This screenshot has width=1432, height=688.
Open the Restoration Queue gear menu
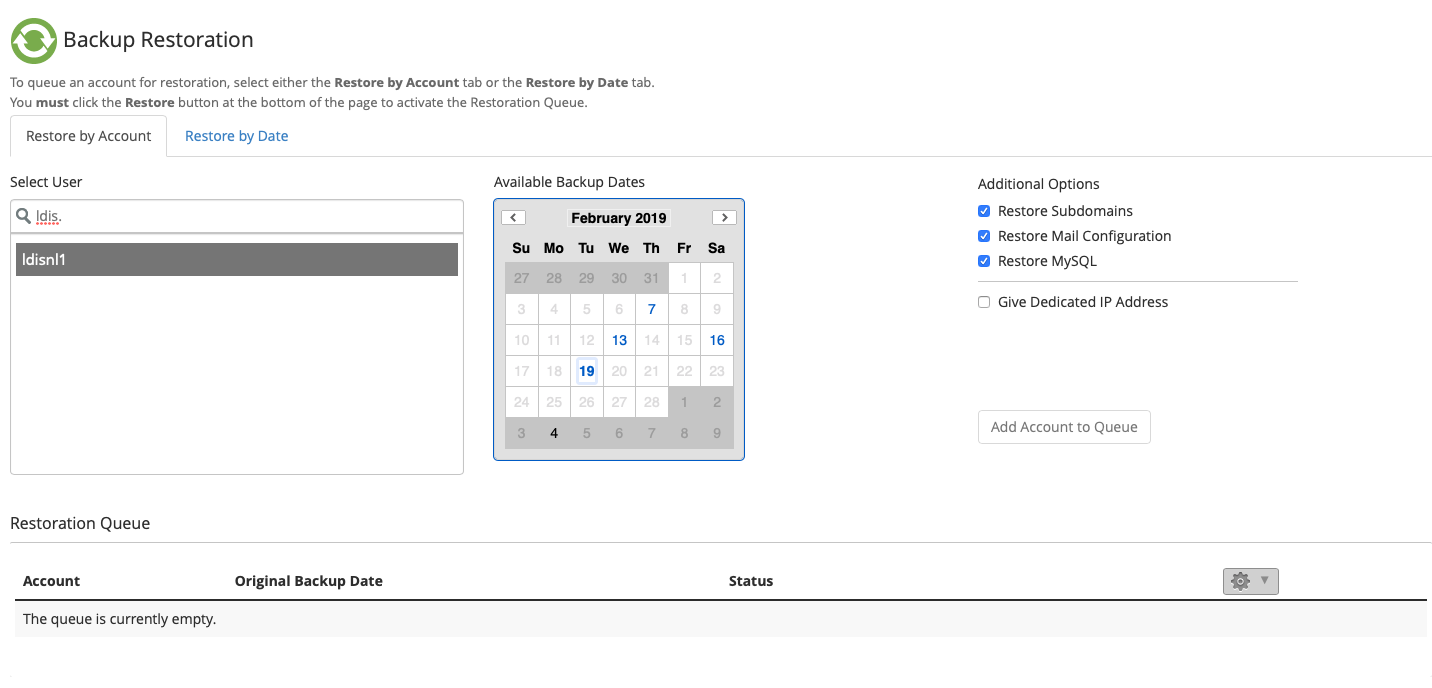point(1250,581)
